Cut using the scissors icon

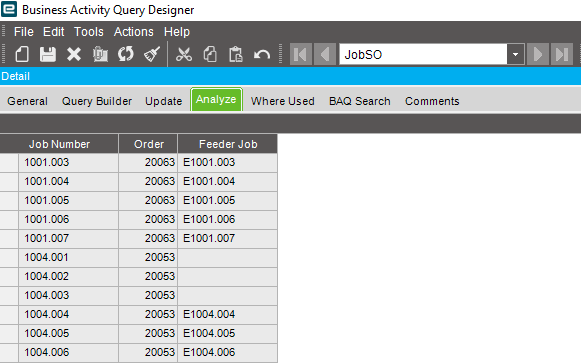coord(184,54)
